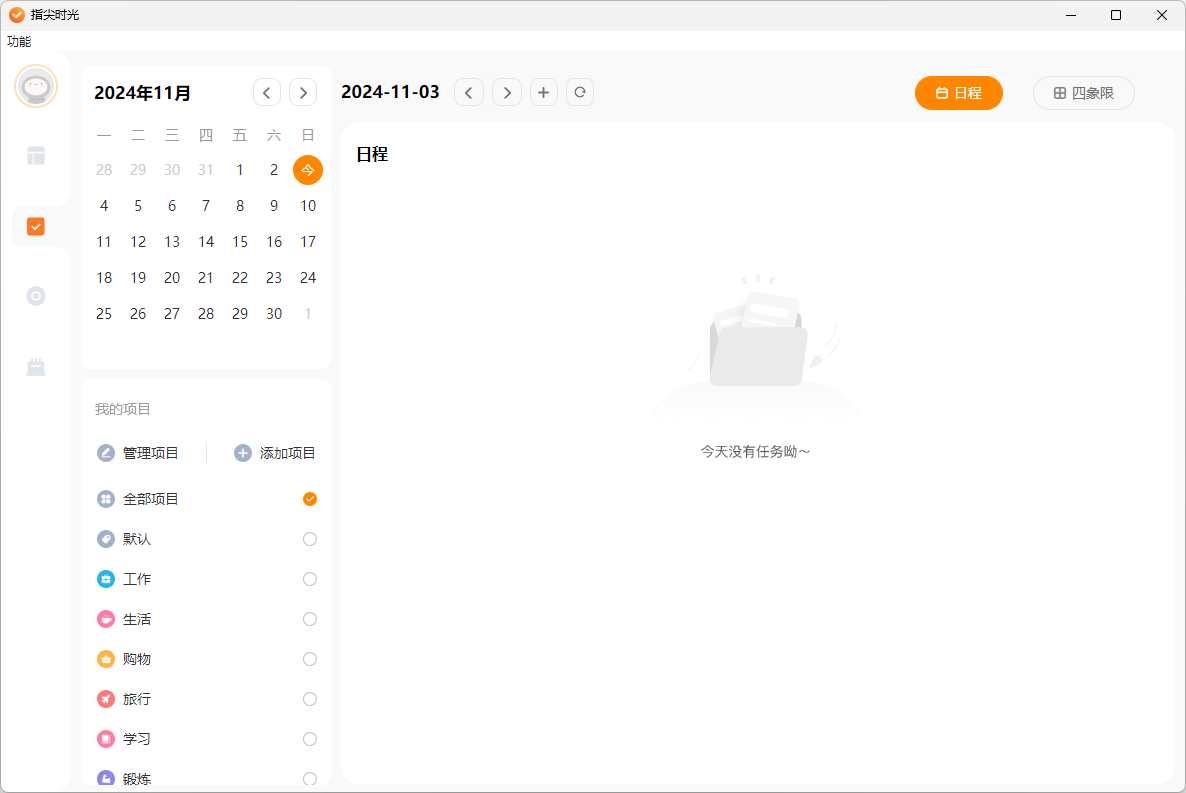Click the 2024年11月 month title
The width and height of the screenshot is (1186, 793).
142,93
